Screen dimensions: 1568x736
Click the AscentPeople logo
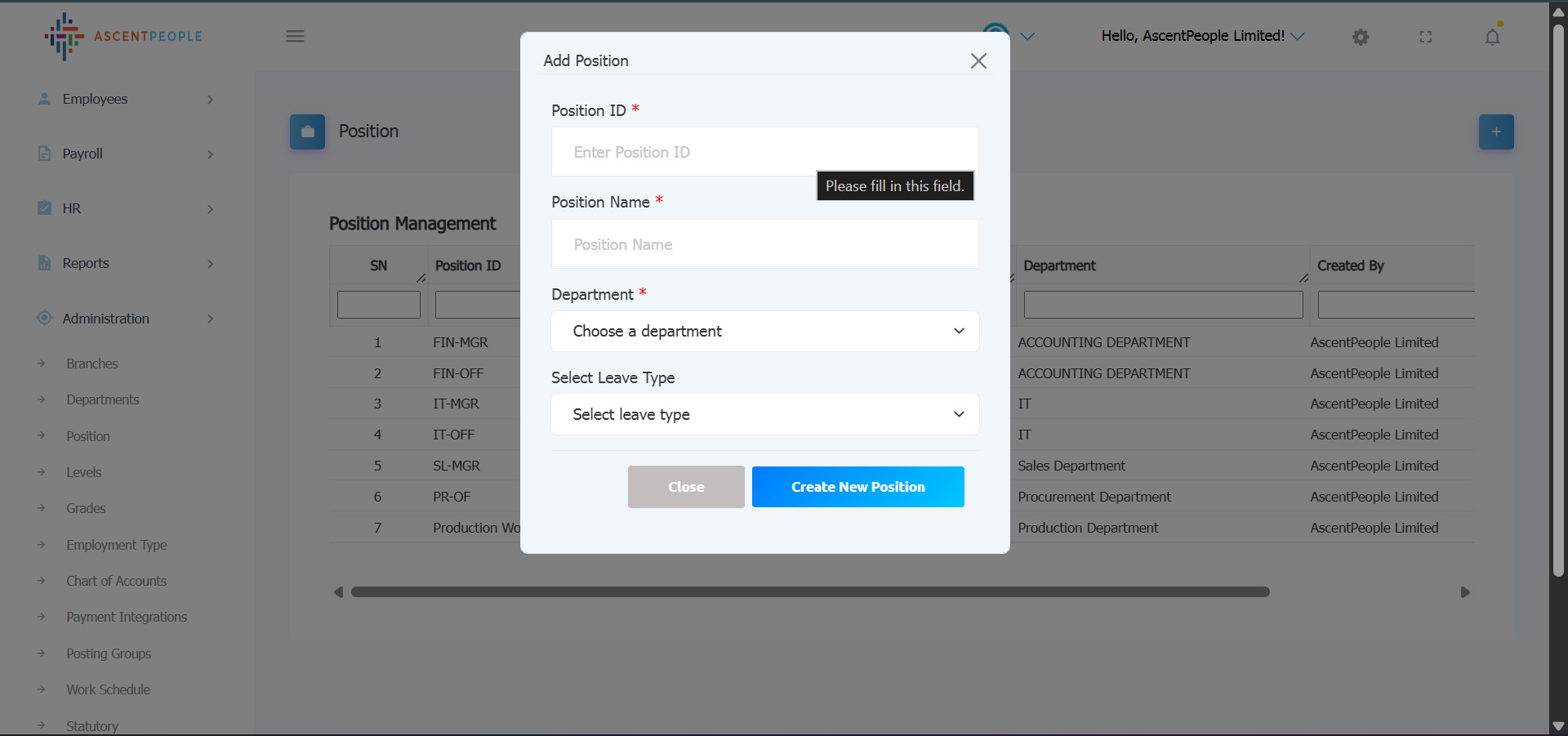pyautogui.click(x=123, y=36)
